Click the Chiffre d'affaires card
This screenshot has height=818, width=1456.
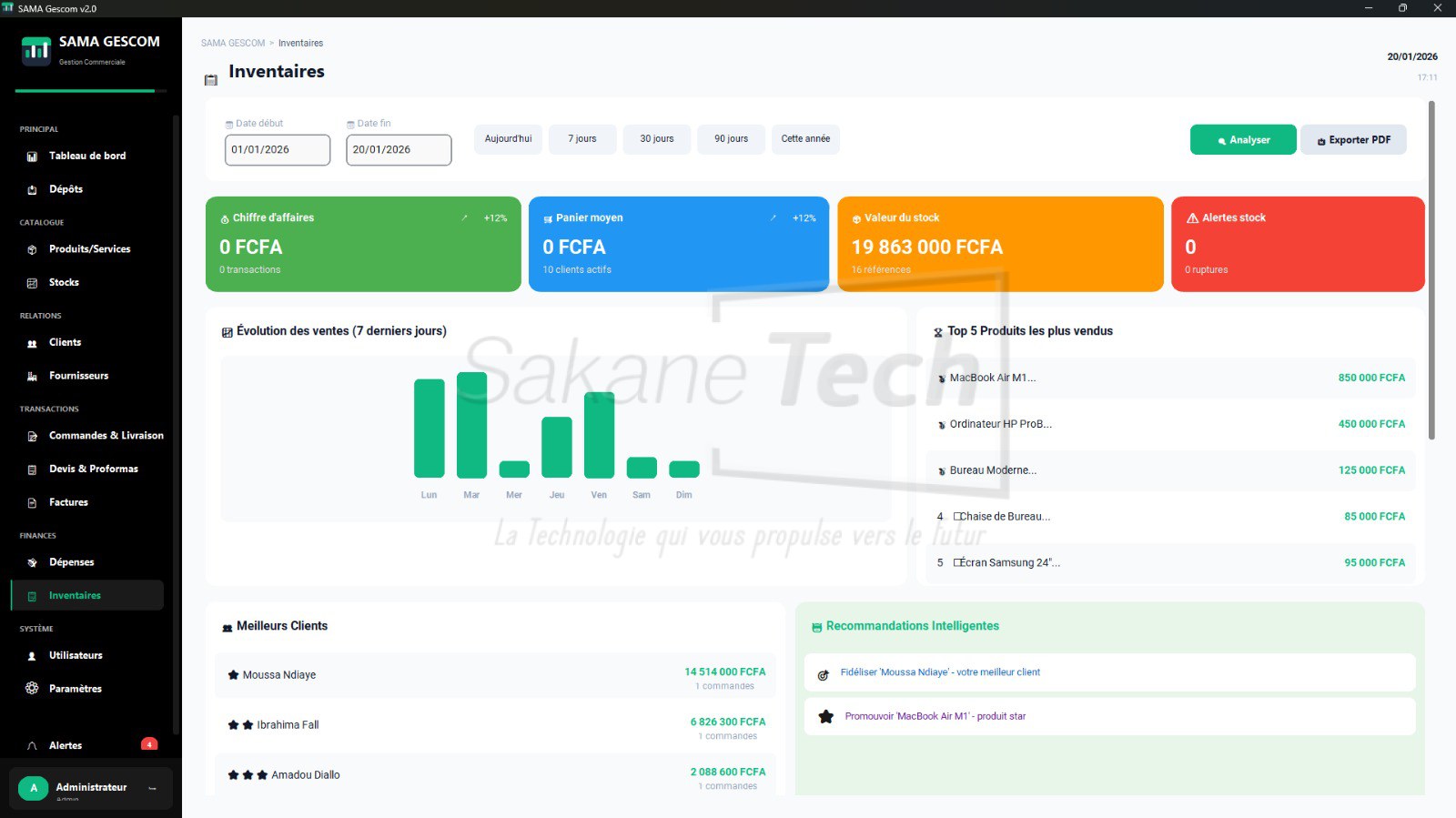(x=363, y=244)
